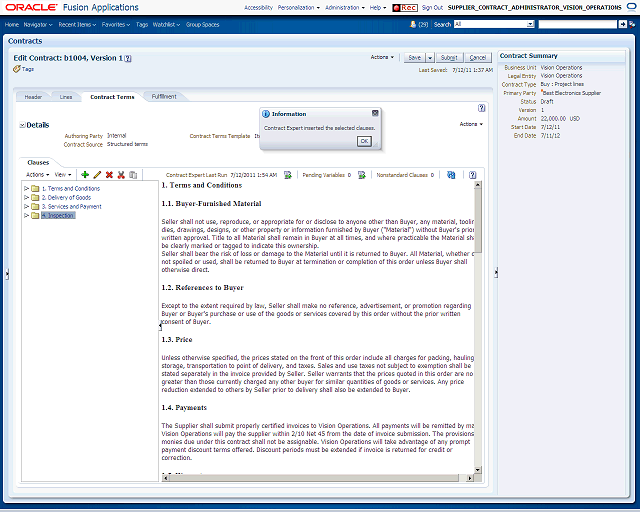Click the Submit button
The width and height of the screenshot is (640, 512).
click(x=449, y=58)
